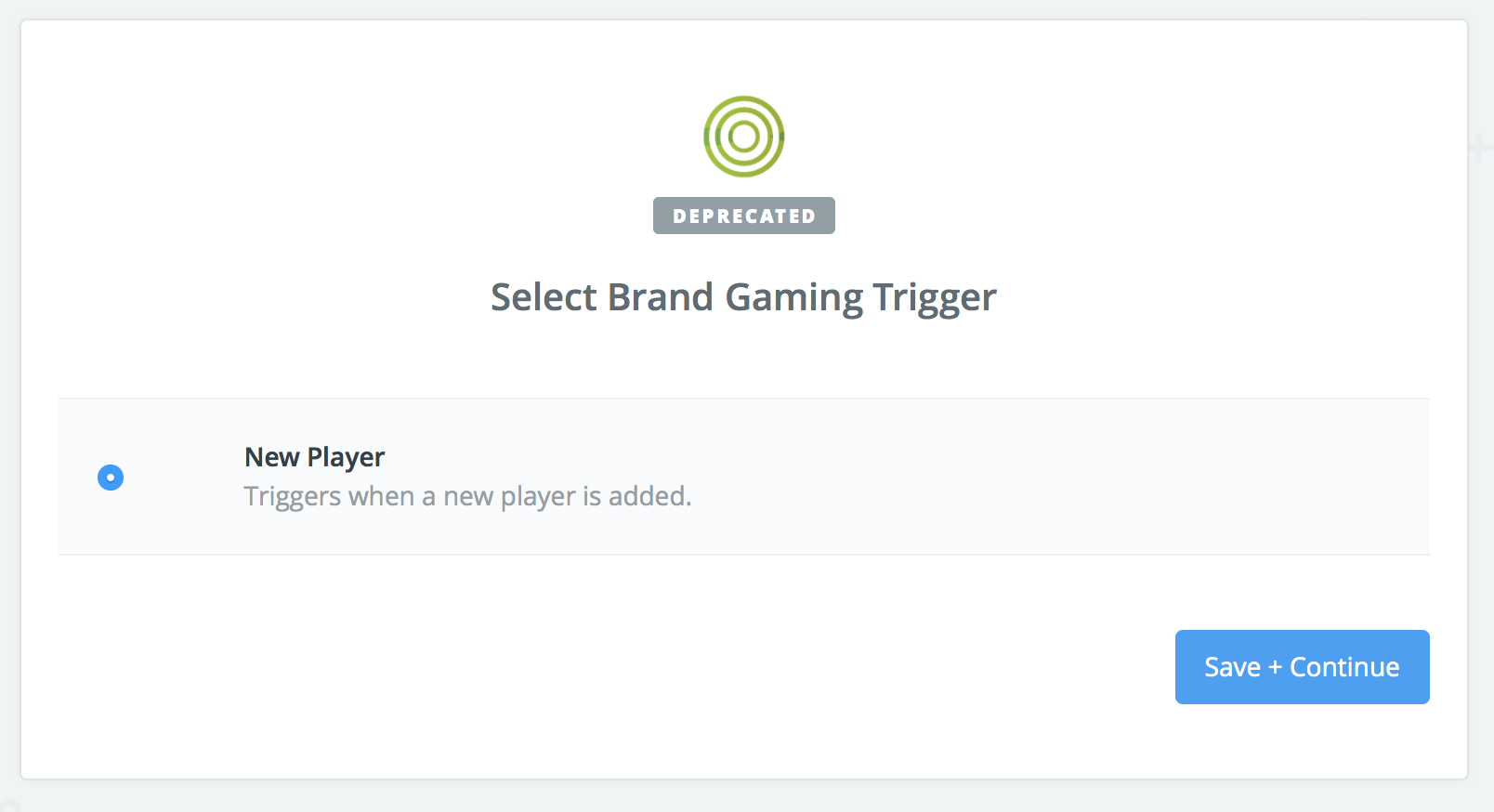Click the word Continue on the blue button

point(1344,667)
